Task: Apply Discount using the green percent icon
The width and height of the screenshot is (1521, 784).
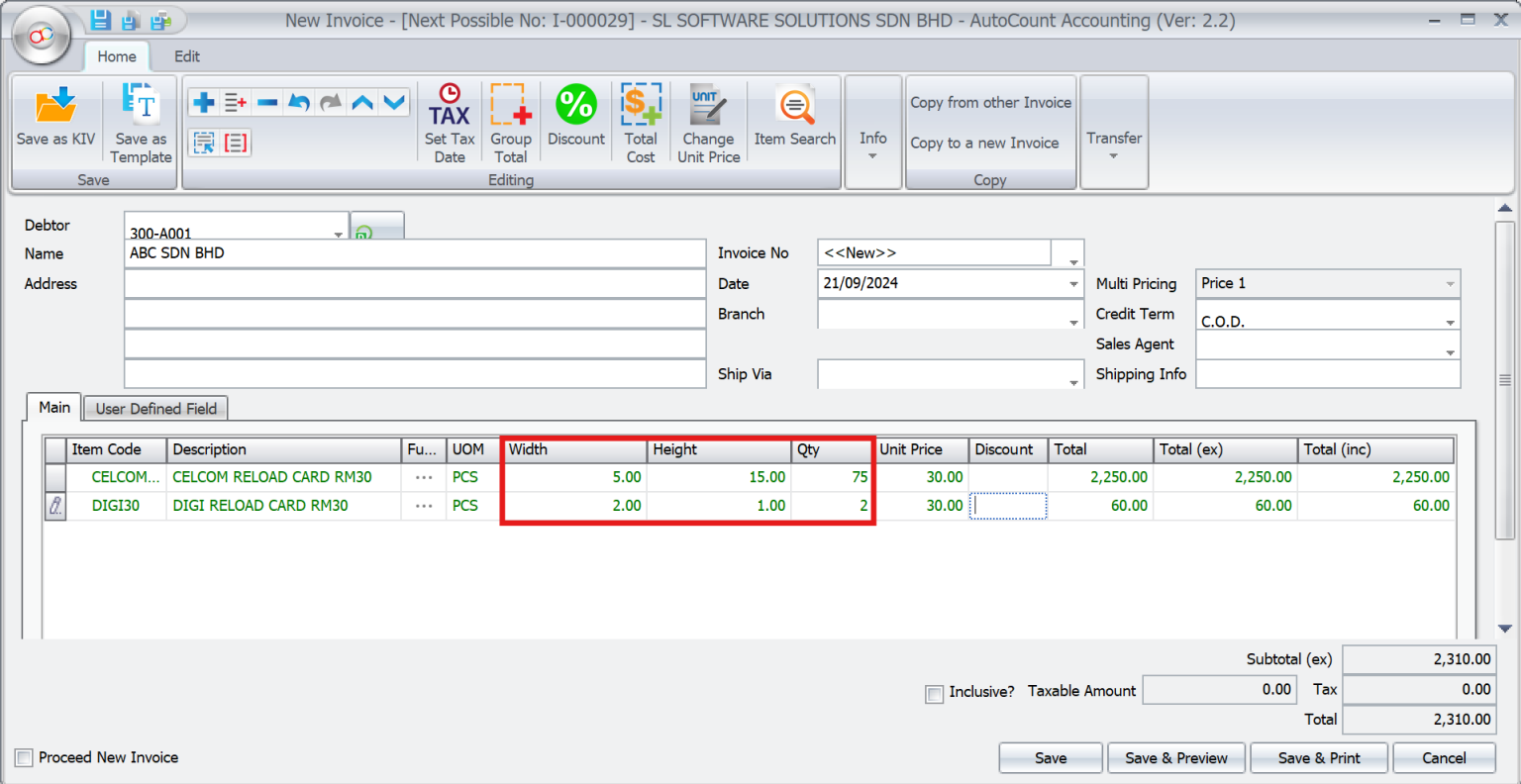Action: pos(576,105)
